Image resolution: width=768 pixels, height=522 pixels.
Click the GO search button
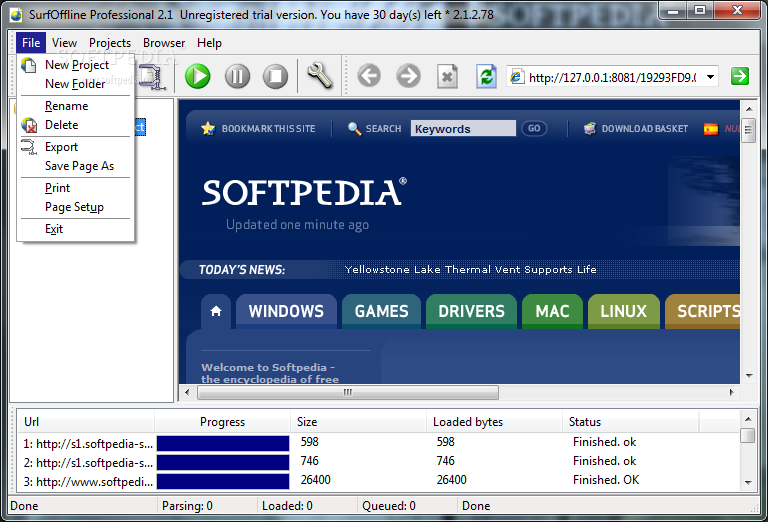(x=534, y=128)
